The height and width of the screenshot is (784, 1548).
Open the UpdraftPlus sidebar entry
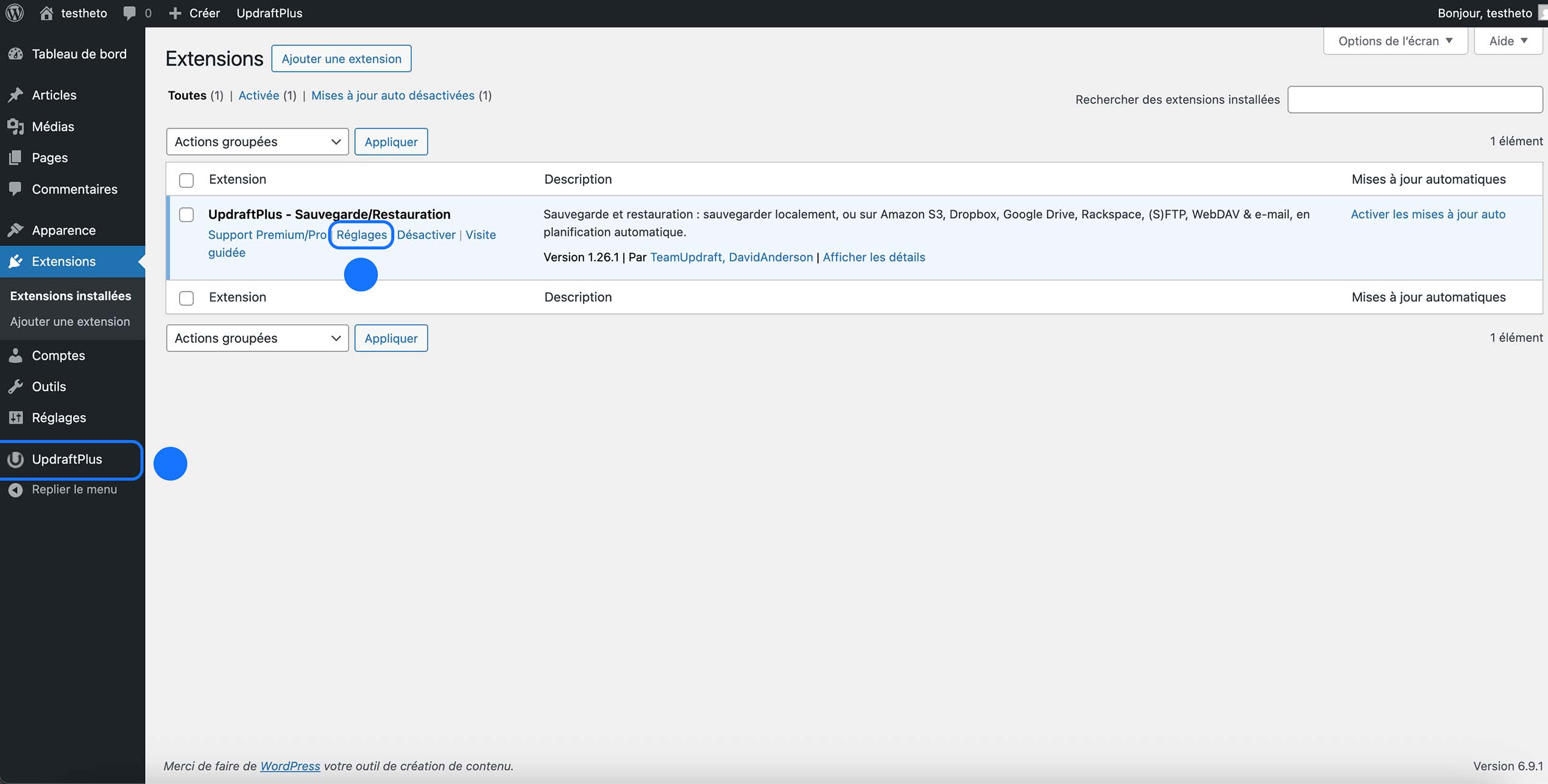point(67,459)
